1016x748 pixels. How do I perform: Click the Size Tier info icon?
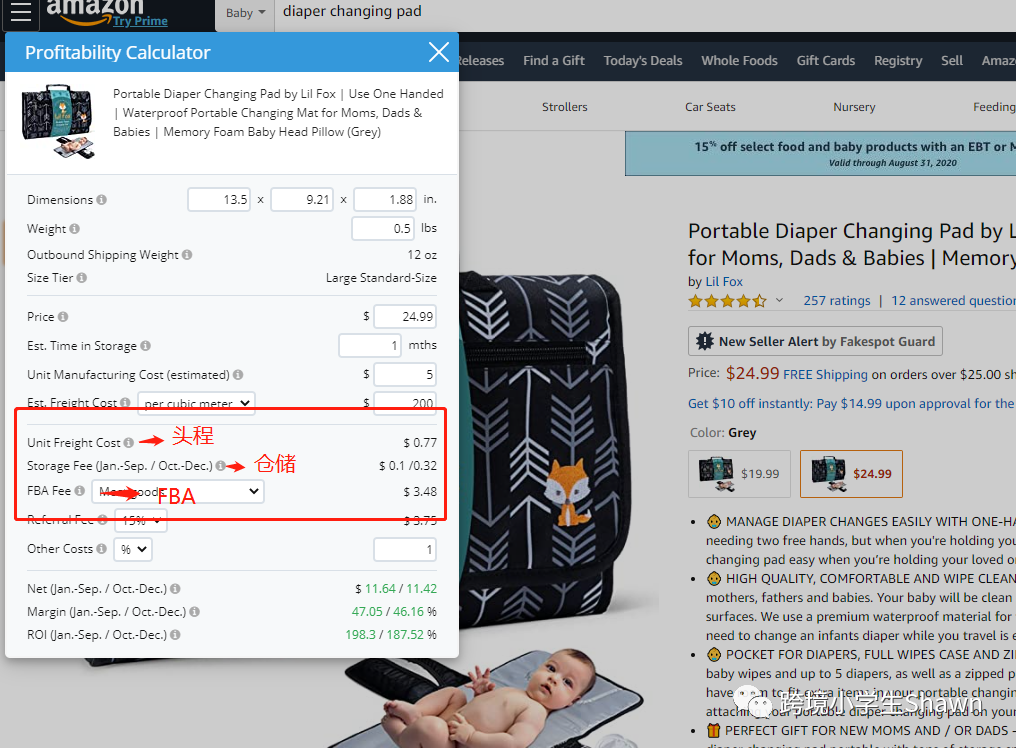pyautogui.click(x=82, y=277)
